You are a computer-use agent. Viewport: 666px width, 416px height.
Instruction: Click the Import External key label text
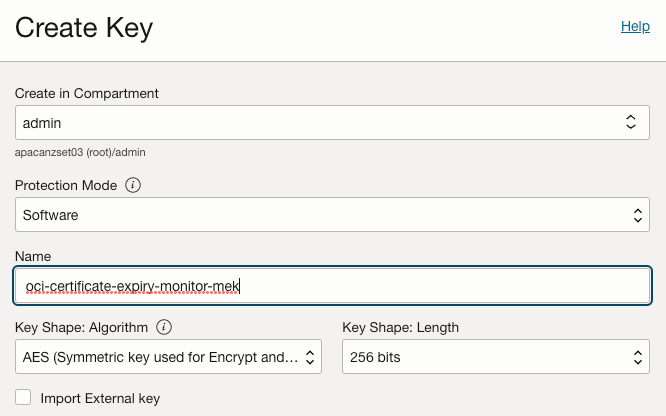pyautogui.click(x=100, y=398)
